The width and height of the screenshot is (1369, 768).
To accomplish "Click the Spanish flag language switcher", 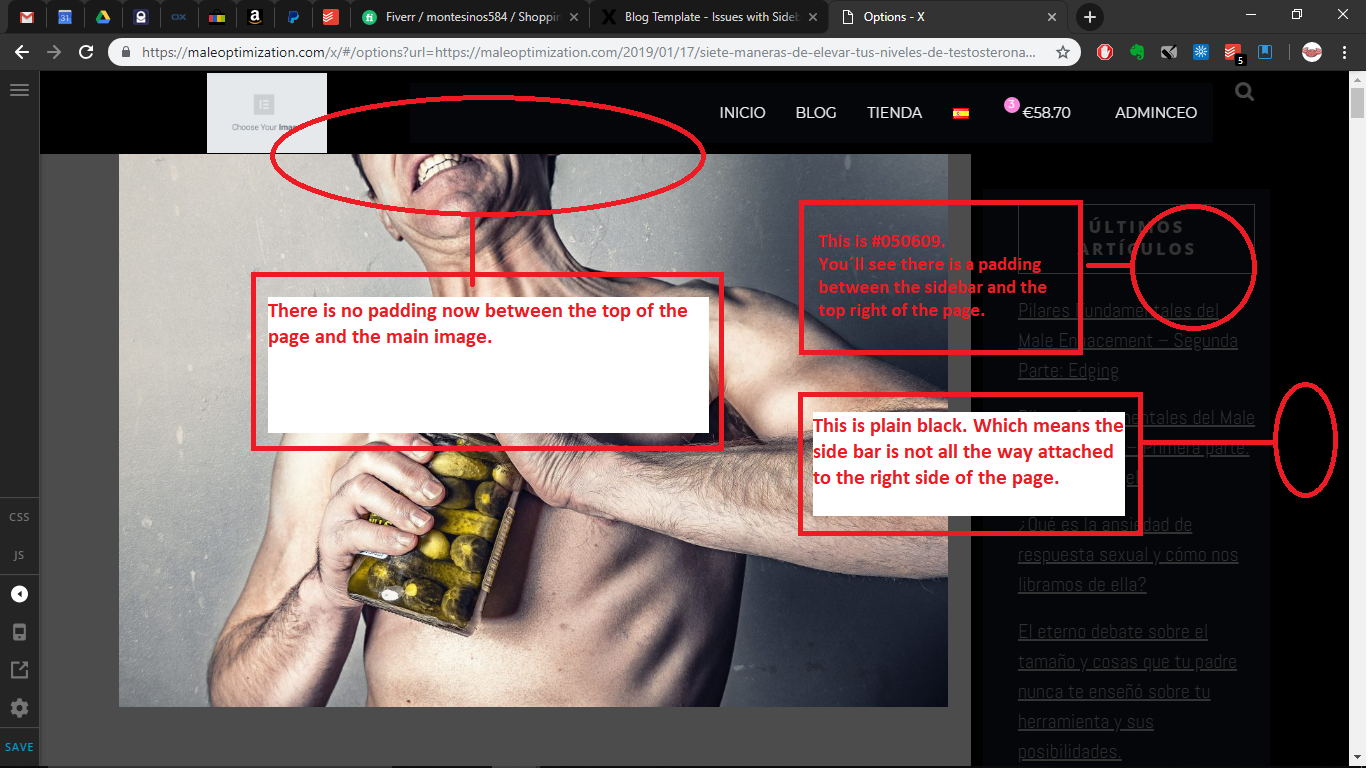I will [x=961, y=113].
